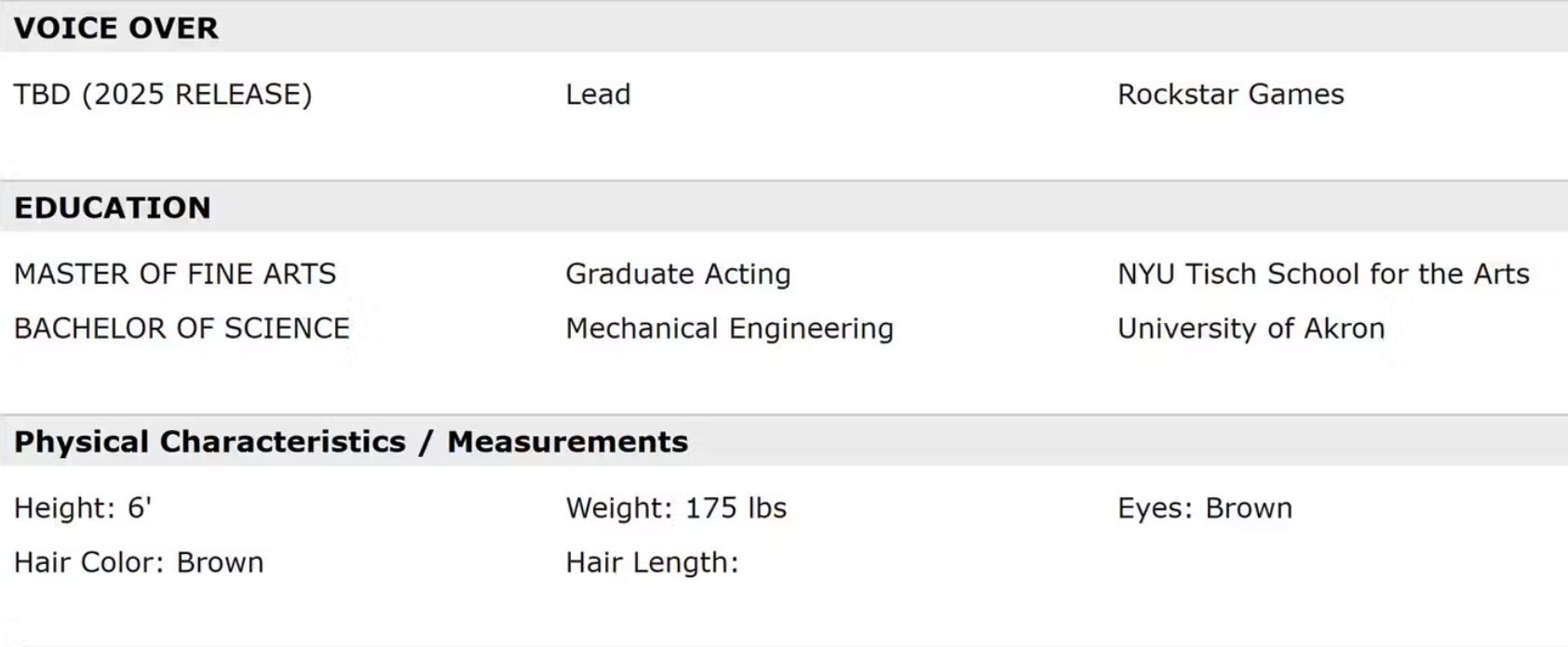Viewport: 1568px width, 647px height.
Task: Click the VOICE OVER section heading
Action: pyautogui.click(x=116, y=28)
